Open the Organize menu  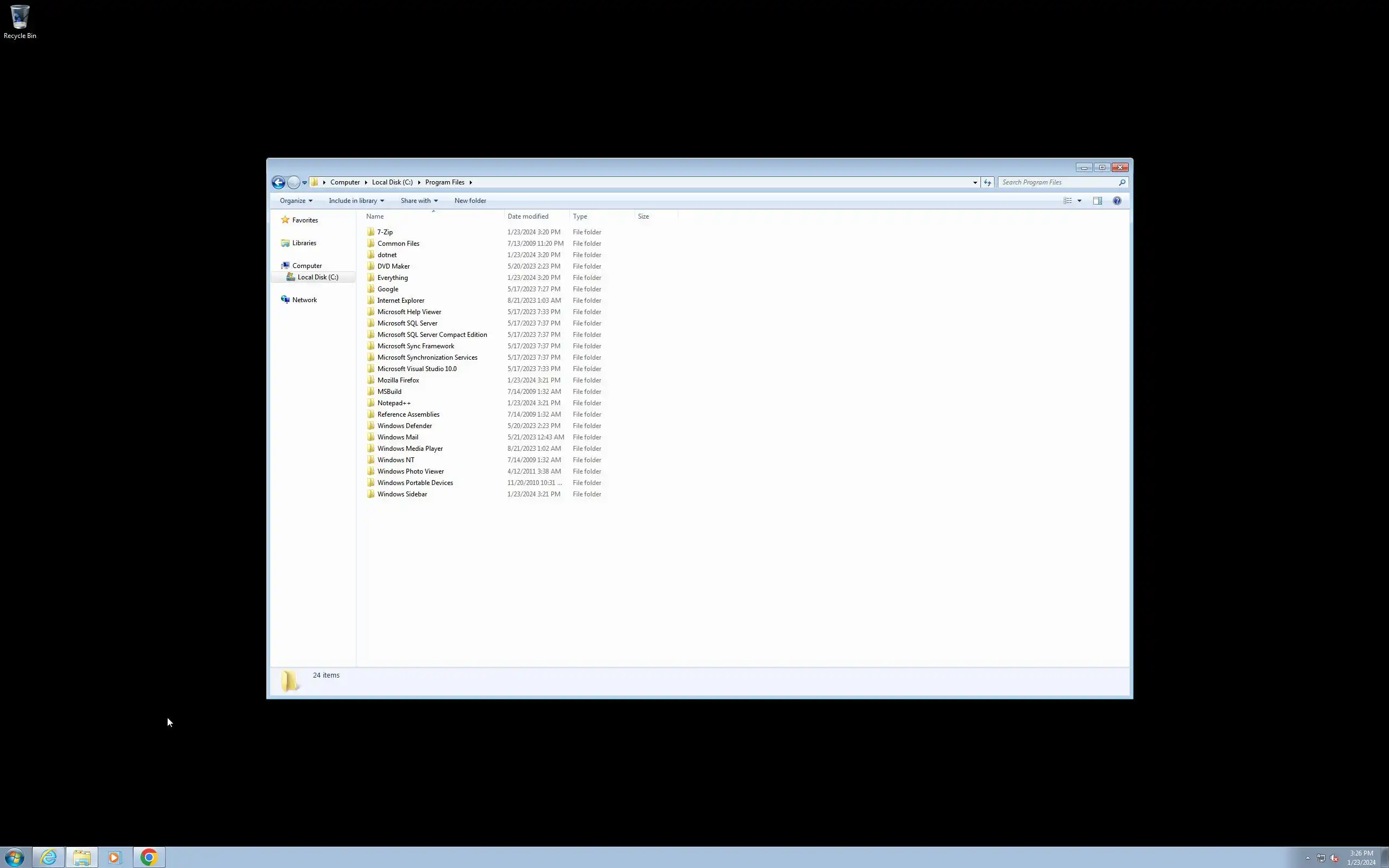click(296, 201)
